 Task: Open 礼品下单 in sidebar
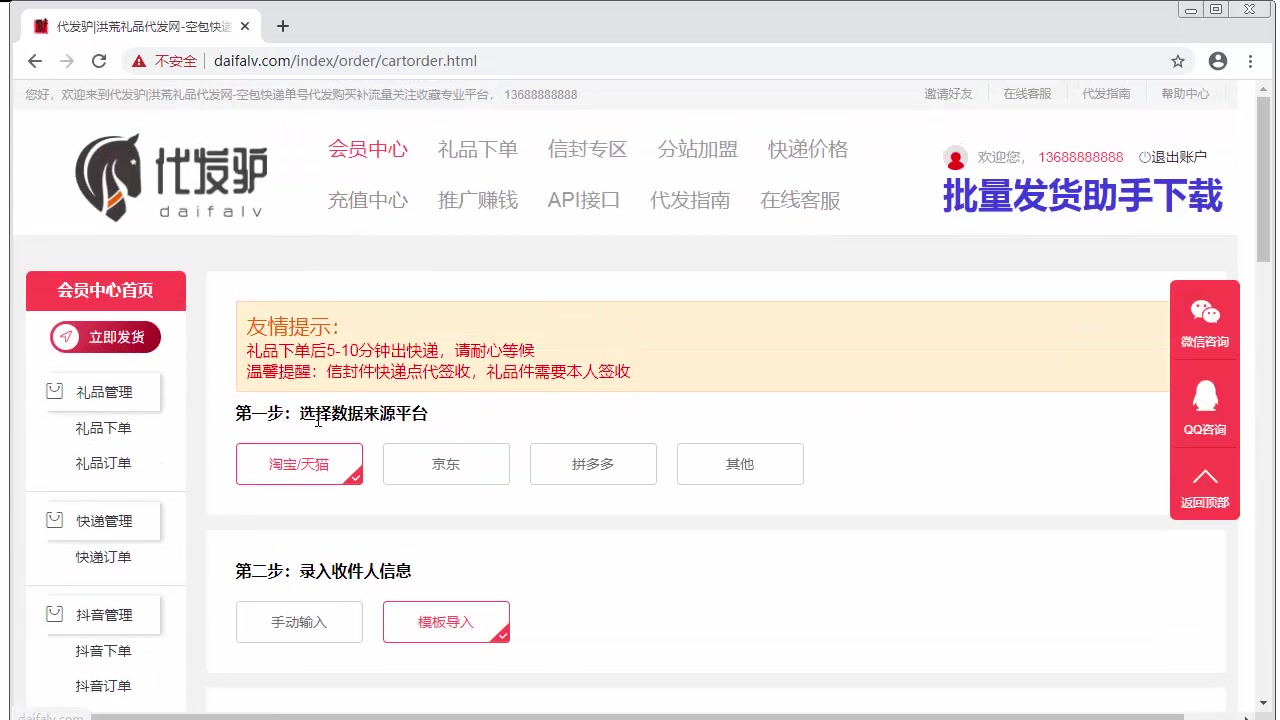(x=103, y=428)
